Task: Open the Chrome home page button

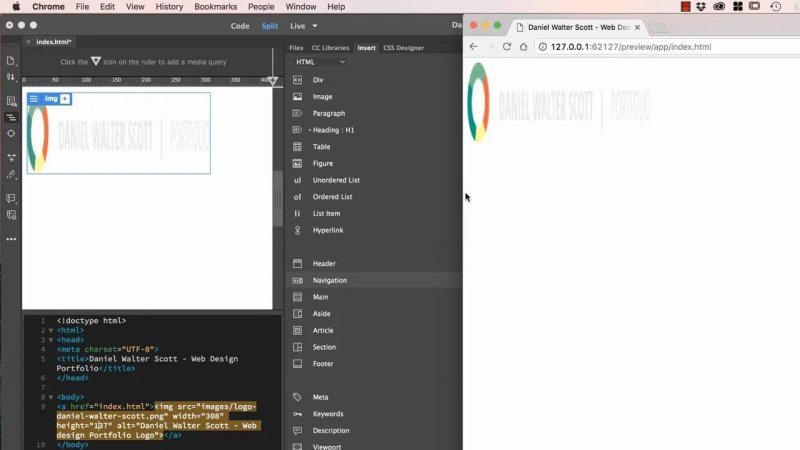Action: click(x=523, y=46)
